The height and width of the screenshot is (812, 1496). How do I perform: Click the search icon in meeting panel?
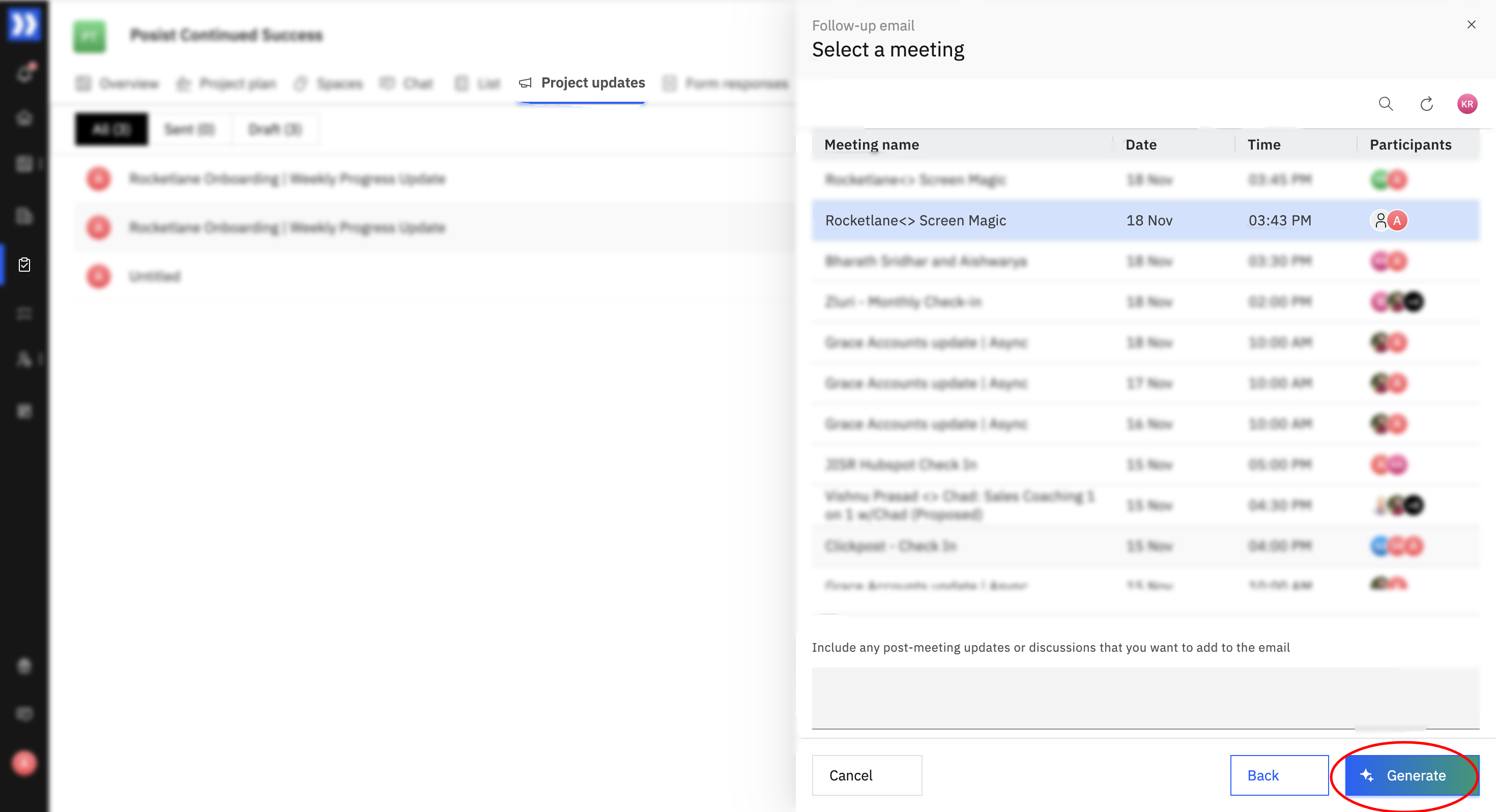tap(1386, 104)
